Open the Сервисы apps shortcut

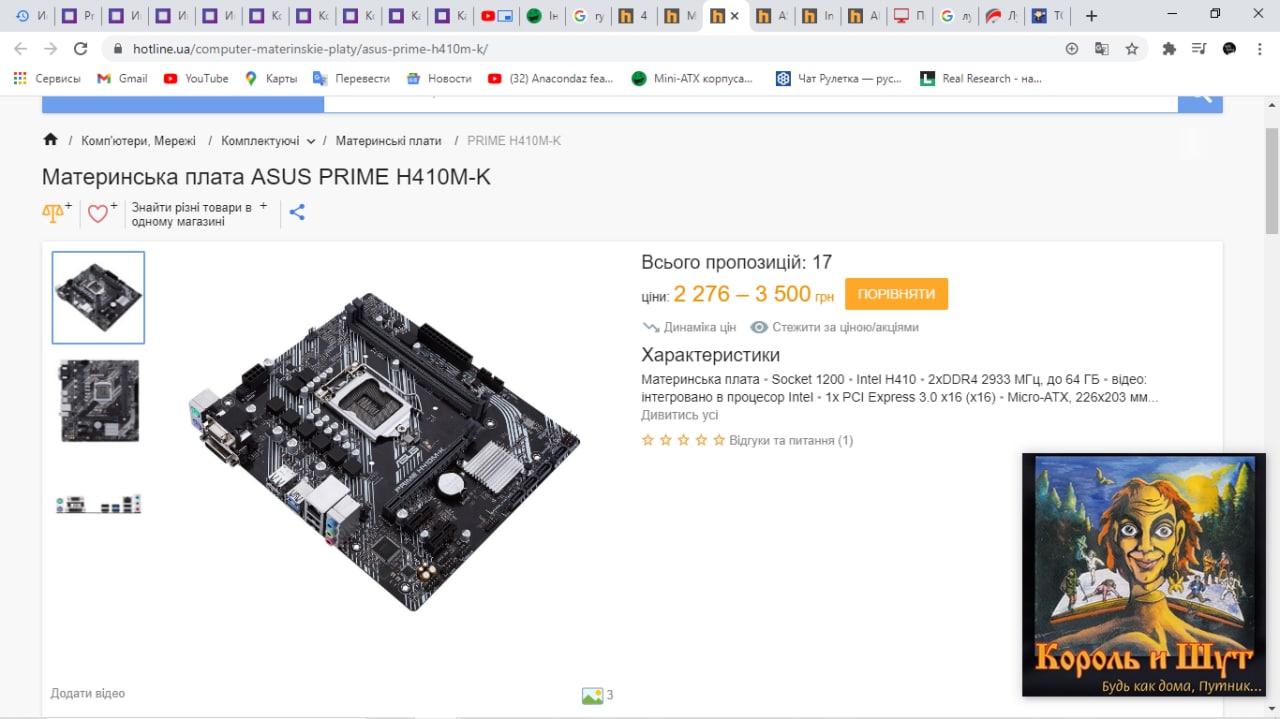47,78
